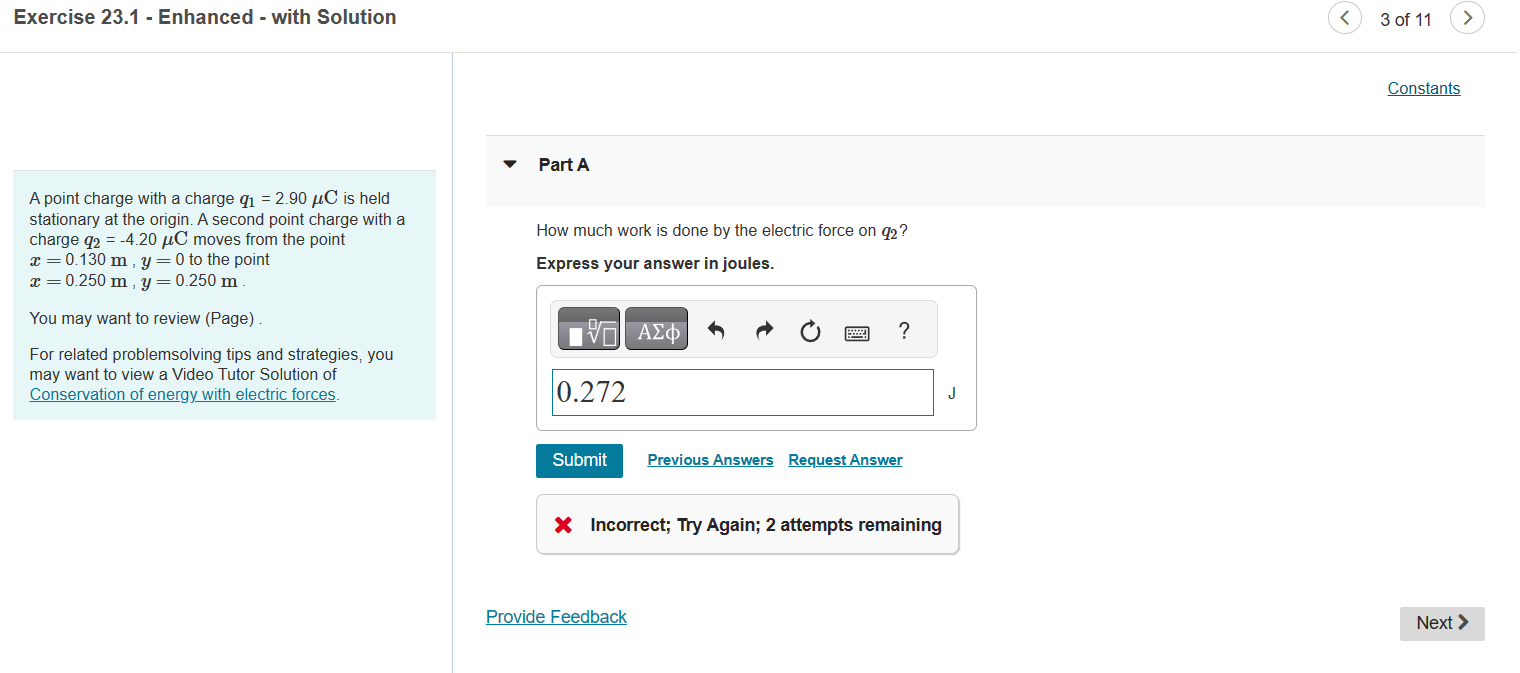This screenshot has height=673, width=1520.
Task: Submit the answer for Part A
Action: pyautogui.click(x=579, y=460)
